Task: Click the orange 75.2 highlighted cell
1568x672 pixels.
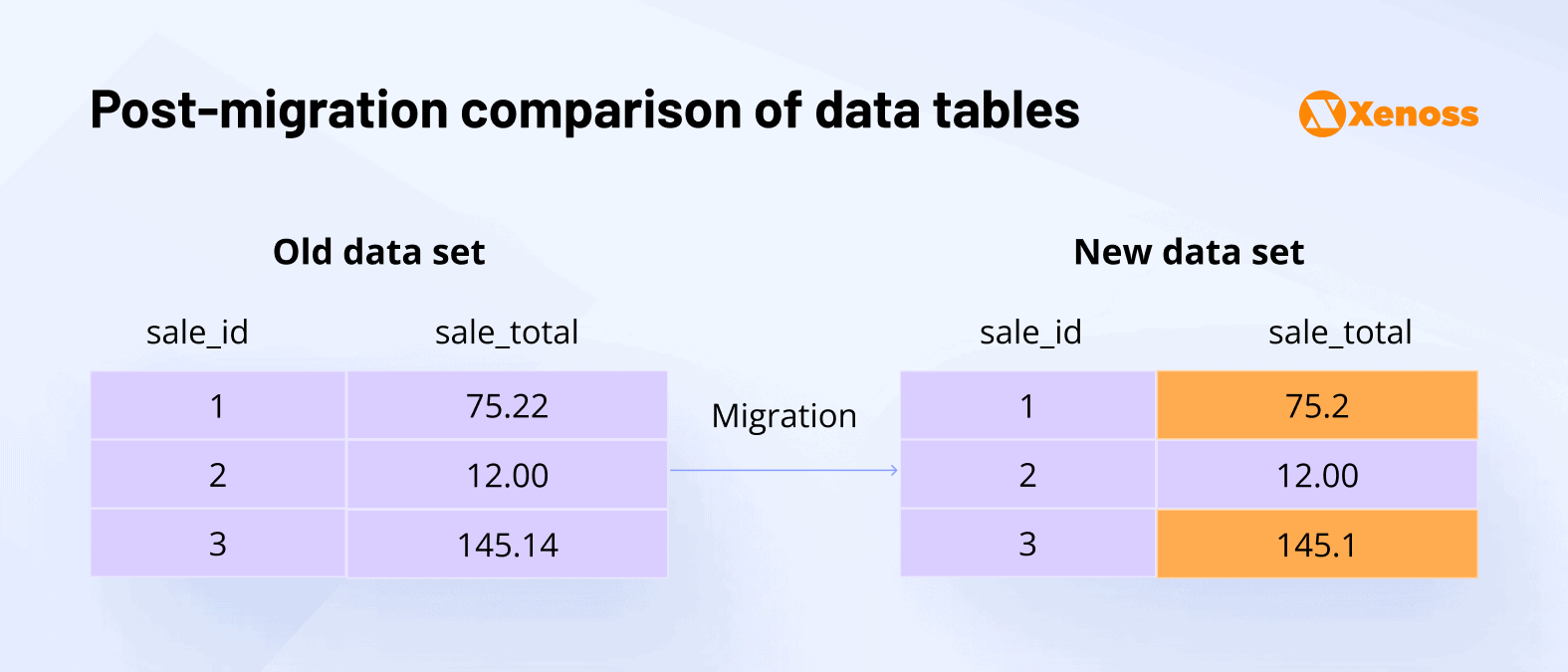Action: [x=1316, y=406]
